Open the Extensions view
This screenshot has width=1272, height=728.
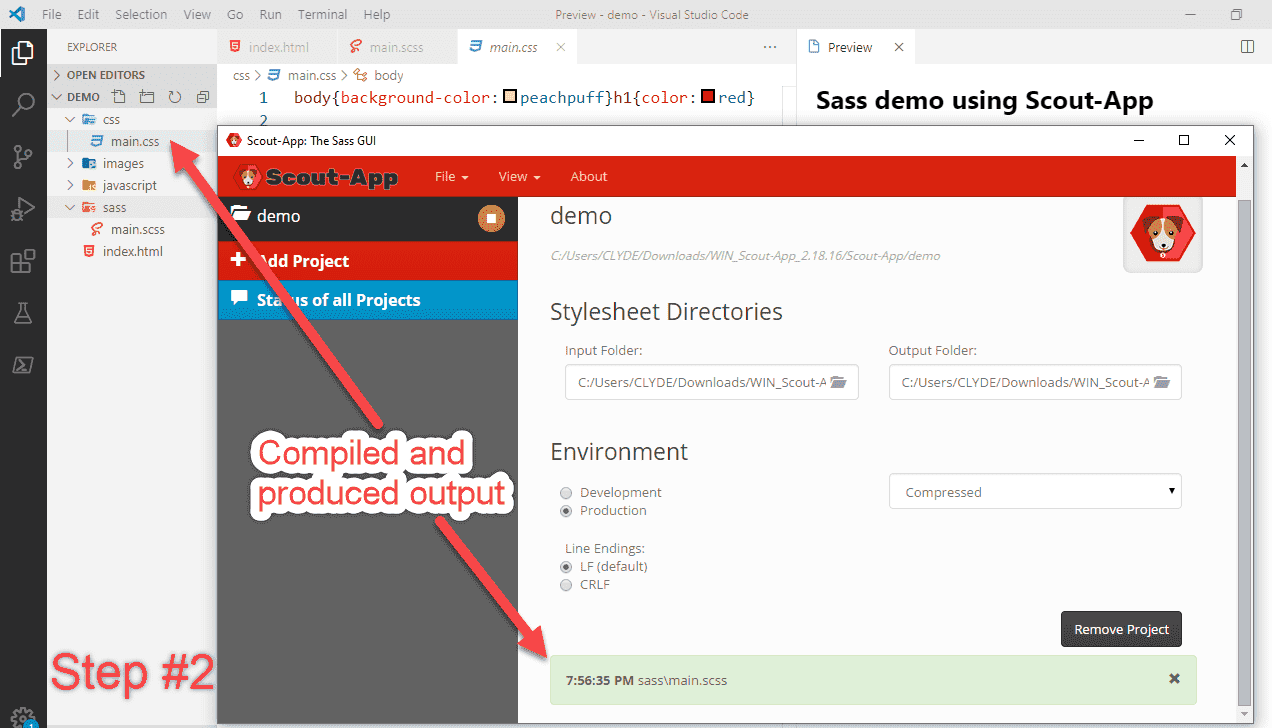point(22,261)
